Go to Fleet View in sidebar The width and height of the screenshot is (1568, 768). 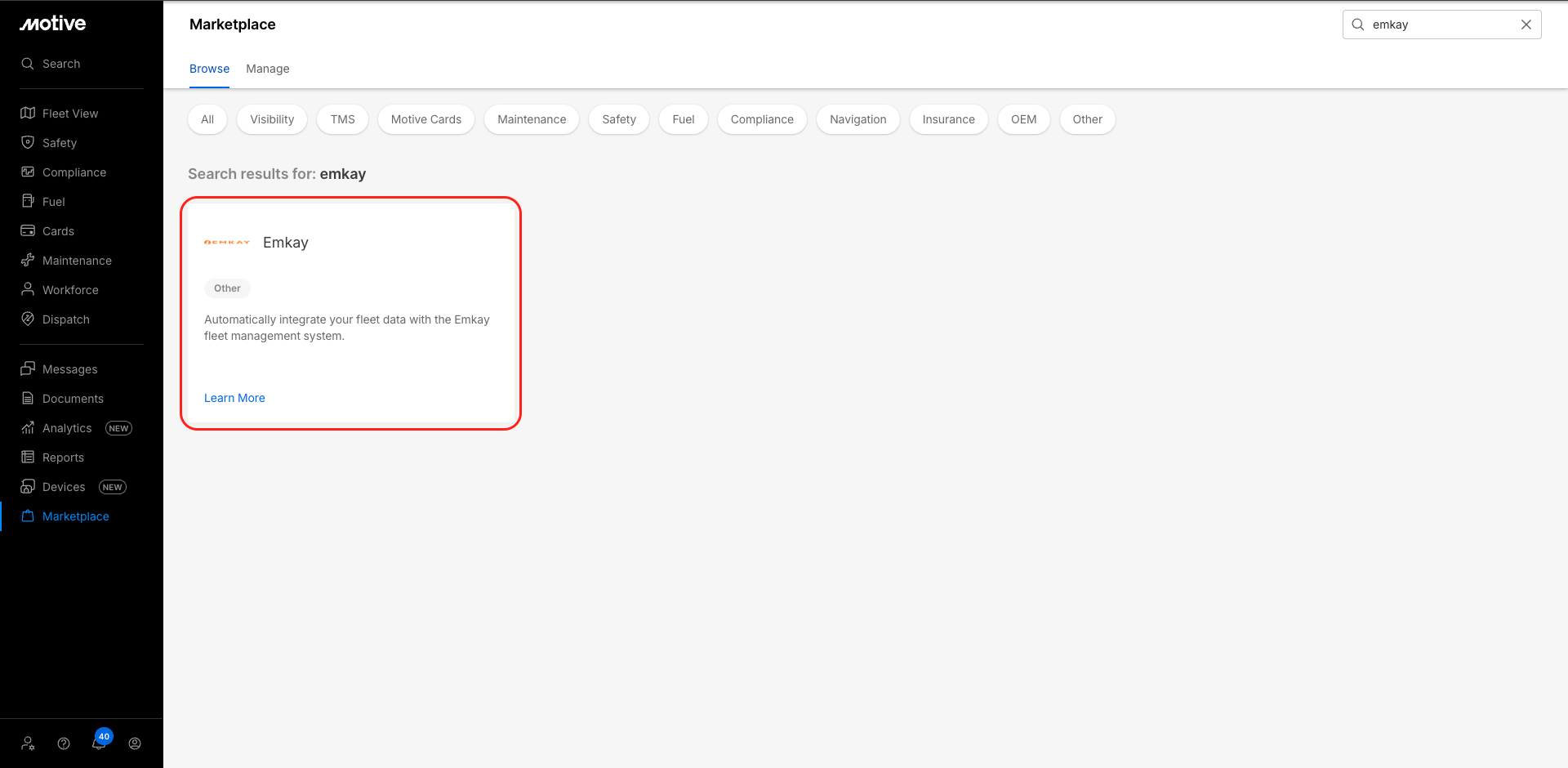tap(70, 114)
